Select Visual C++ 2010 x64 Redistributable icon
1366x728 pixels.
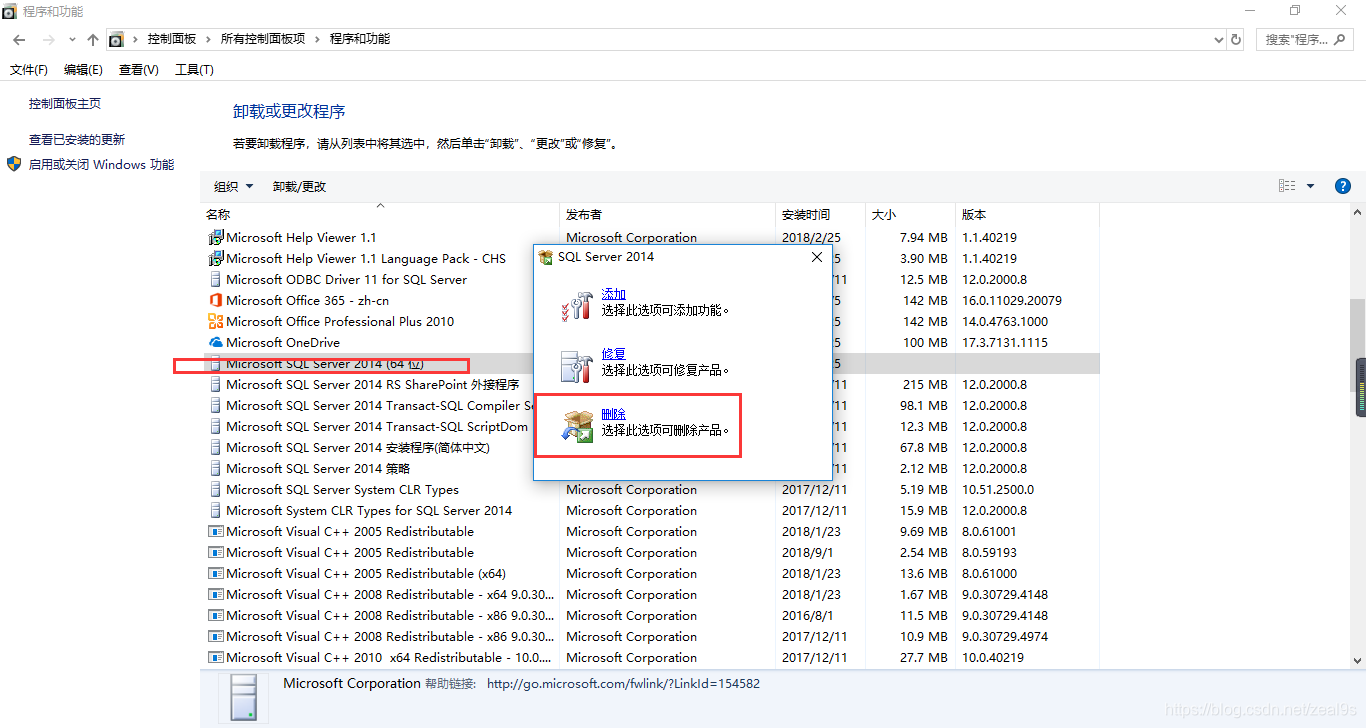click(215, 658)
